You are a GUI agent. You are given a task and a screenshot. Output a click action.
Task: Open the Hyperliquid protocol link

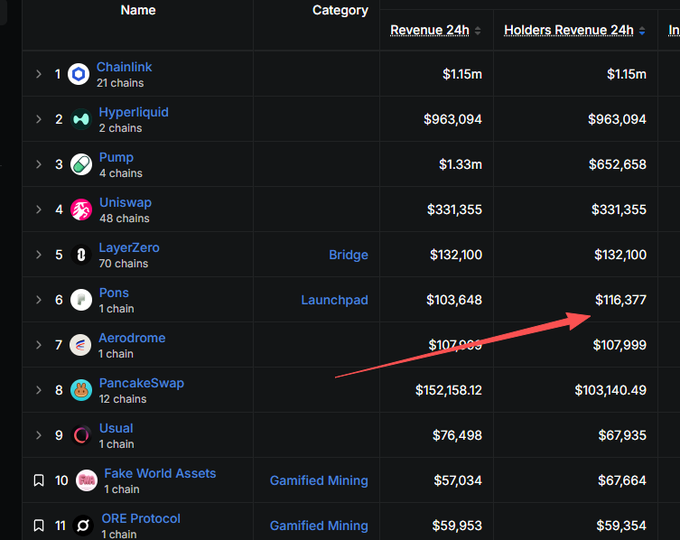[x=134, y=112]
